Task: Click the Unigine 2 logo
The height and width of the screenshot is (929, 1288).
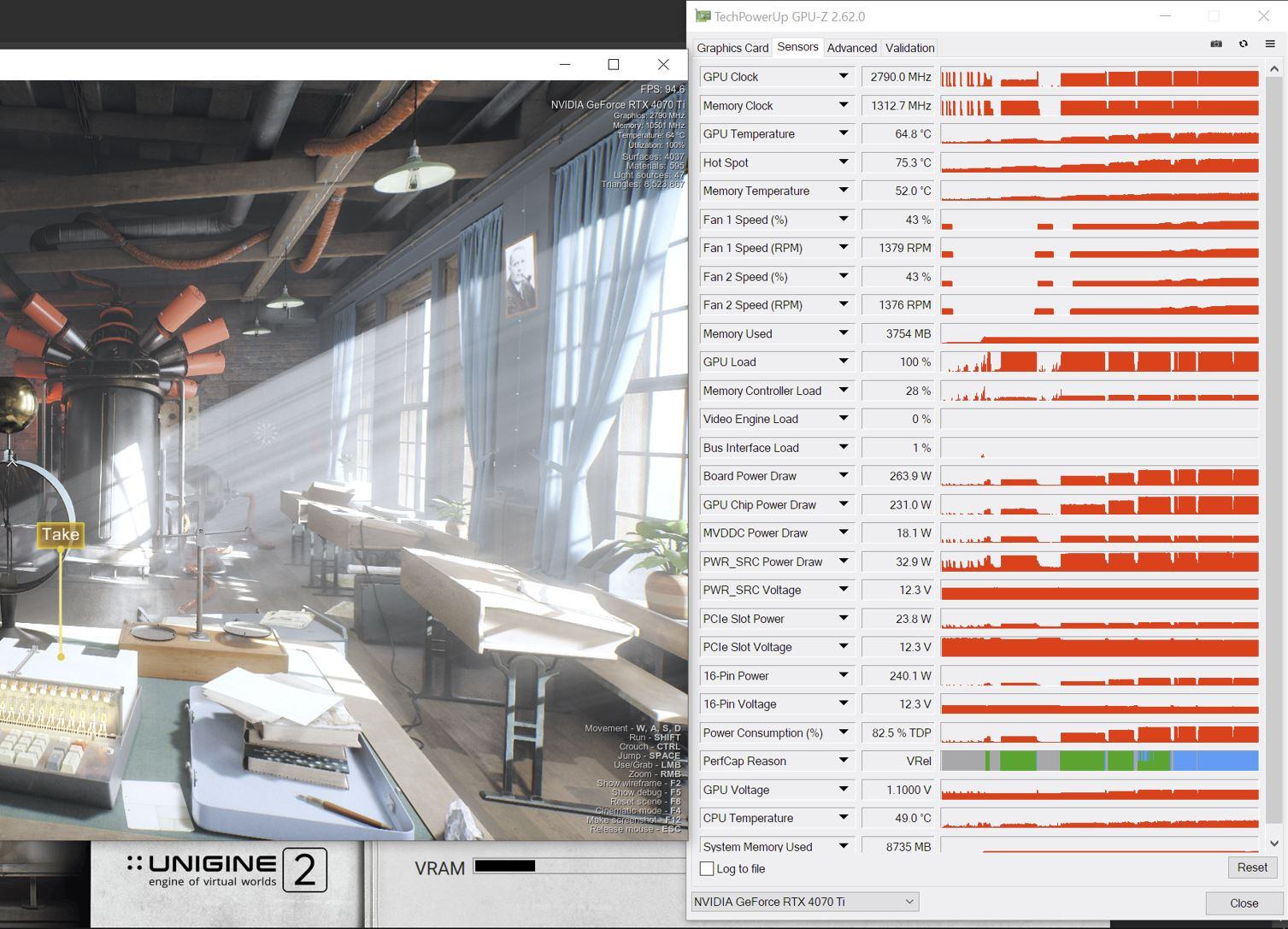Action: click(227, 870)
